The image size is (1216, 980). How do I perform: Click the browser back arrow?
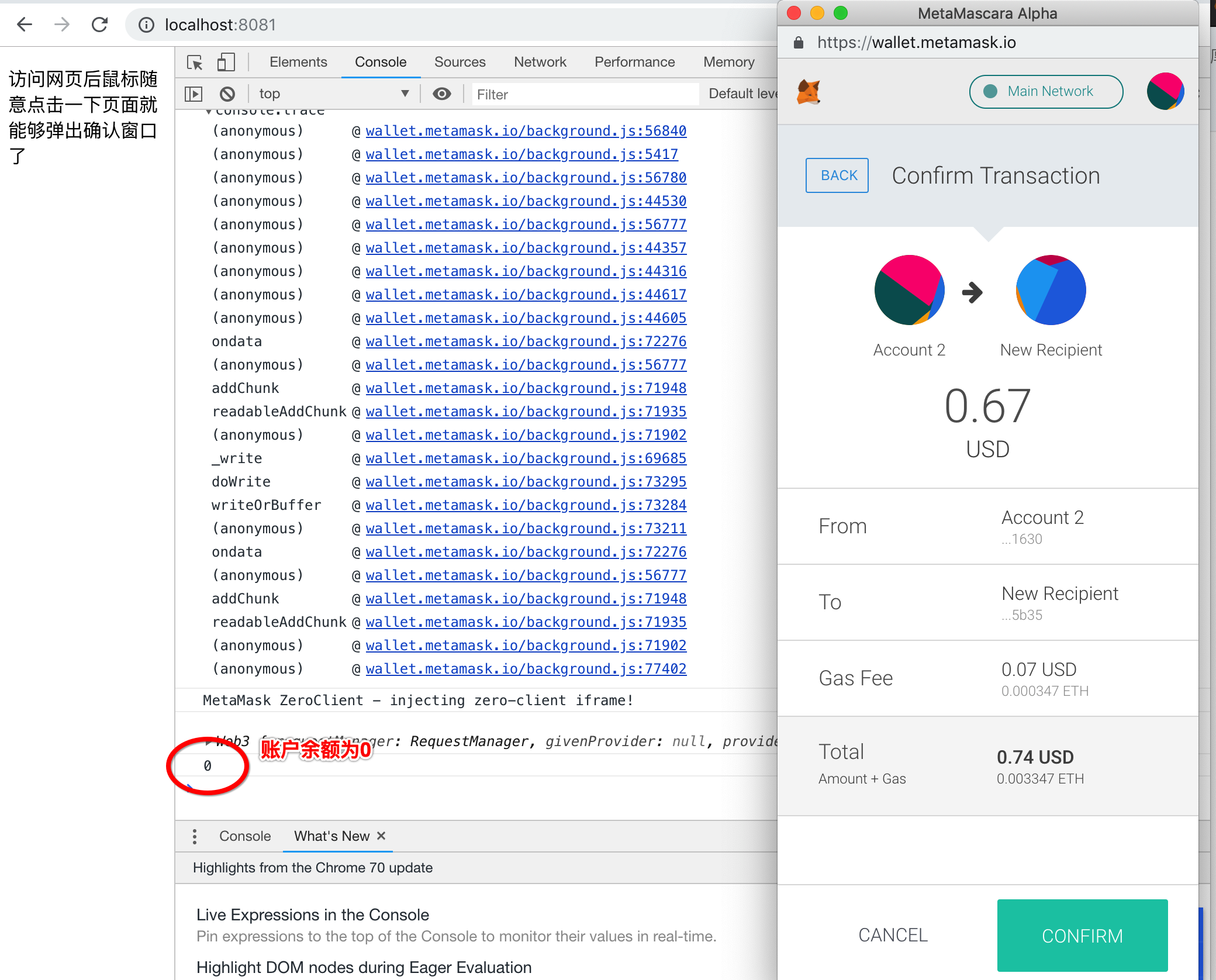[25, 25]
